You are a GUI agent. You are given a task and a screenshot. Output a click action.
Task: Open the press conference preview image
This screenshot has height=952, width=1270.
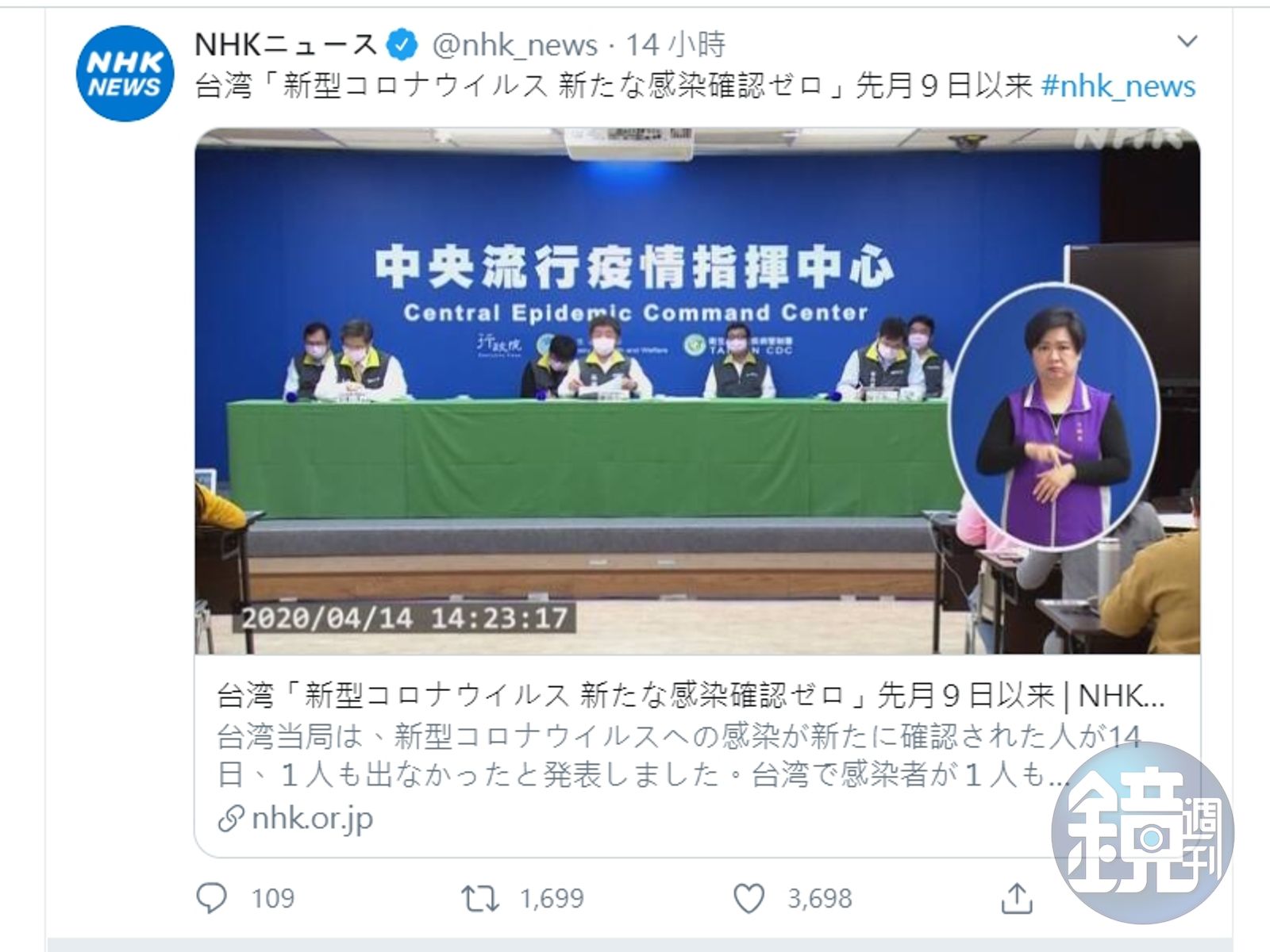[697, 391]
